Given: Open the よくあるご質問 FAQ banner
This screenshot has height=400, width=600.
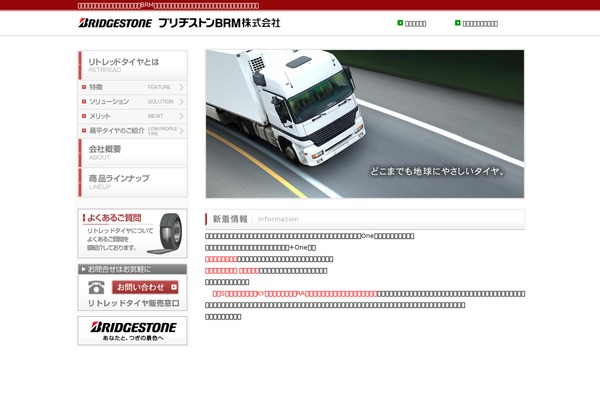Looking at the screenshot, I should pyautogui.click(x=132, y=233).
